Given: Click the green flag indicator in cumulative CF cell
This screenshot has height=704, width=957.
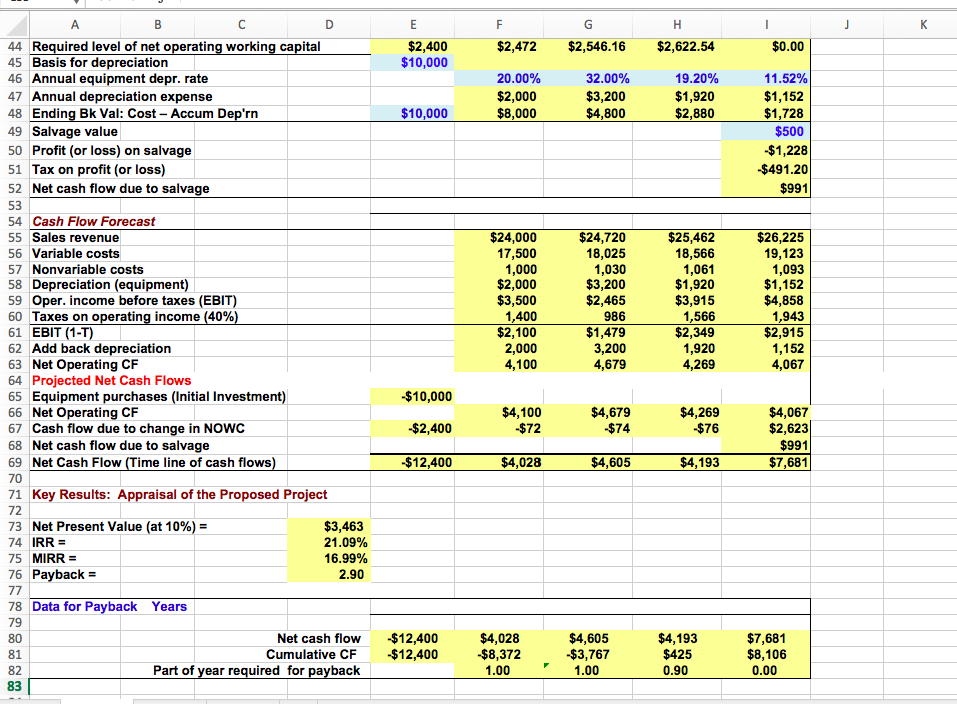Looking at the screenshot, I should (x=546, y=665).
